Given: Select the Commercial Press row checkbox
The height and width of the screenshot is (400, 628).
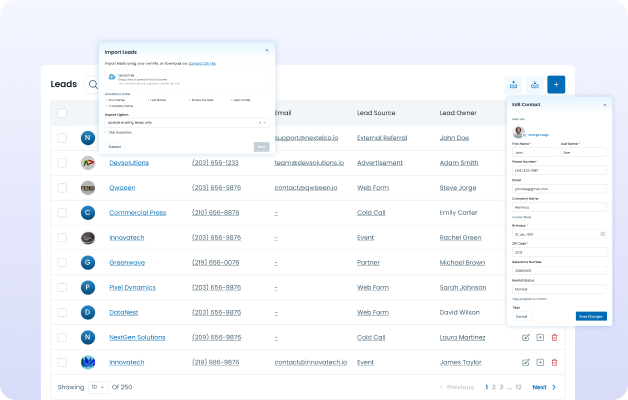Looking at the screenshot, I should pyautogui.click(x=62, y=212).
